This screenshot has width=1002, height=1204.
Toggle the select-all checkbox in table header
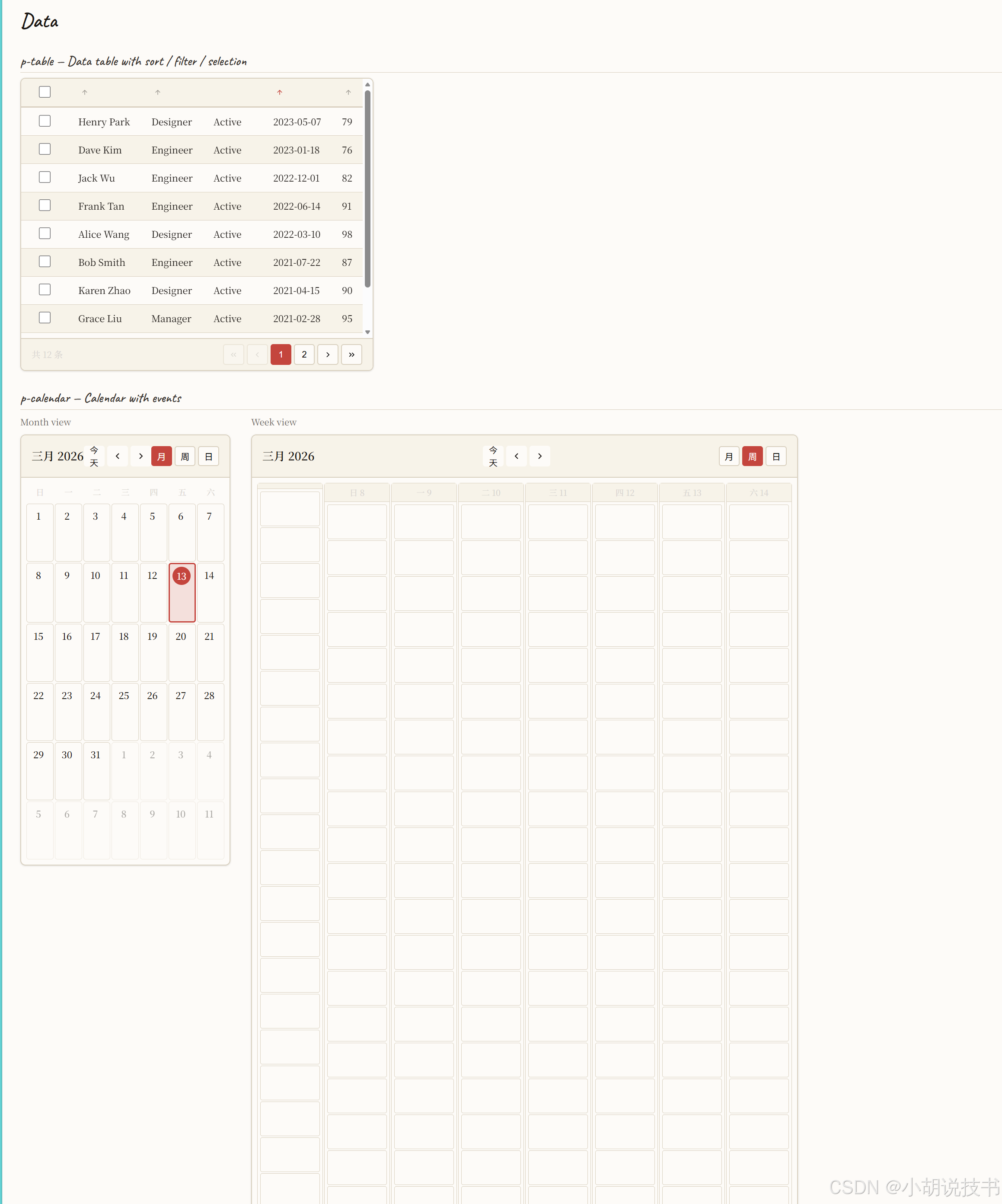45,92
